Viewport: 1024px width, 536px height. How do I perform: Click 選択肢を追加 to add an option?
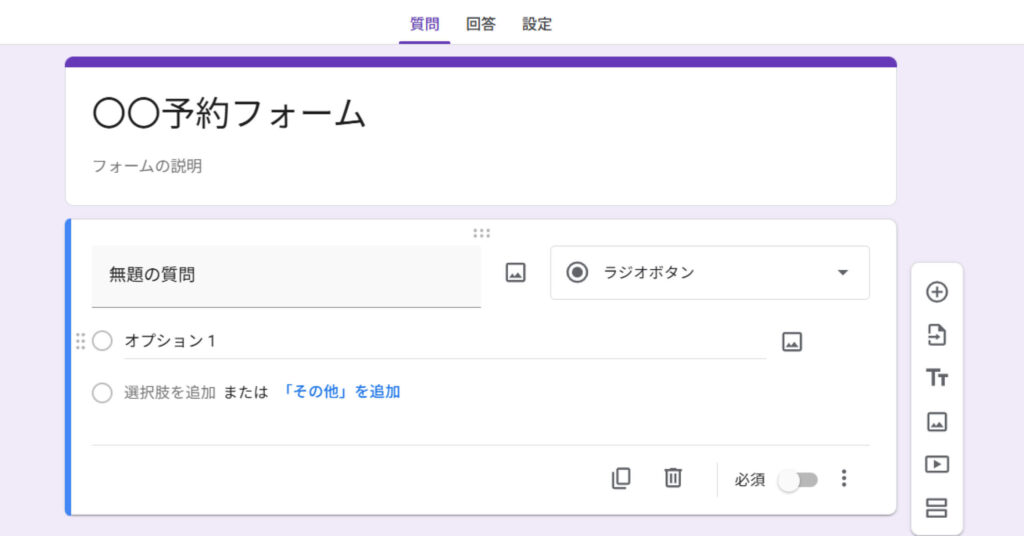(x=169, y=392)
